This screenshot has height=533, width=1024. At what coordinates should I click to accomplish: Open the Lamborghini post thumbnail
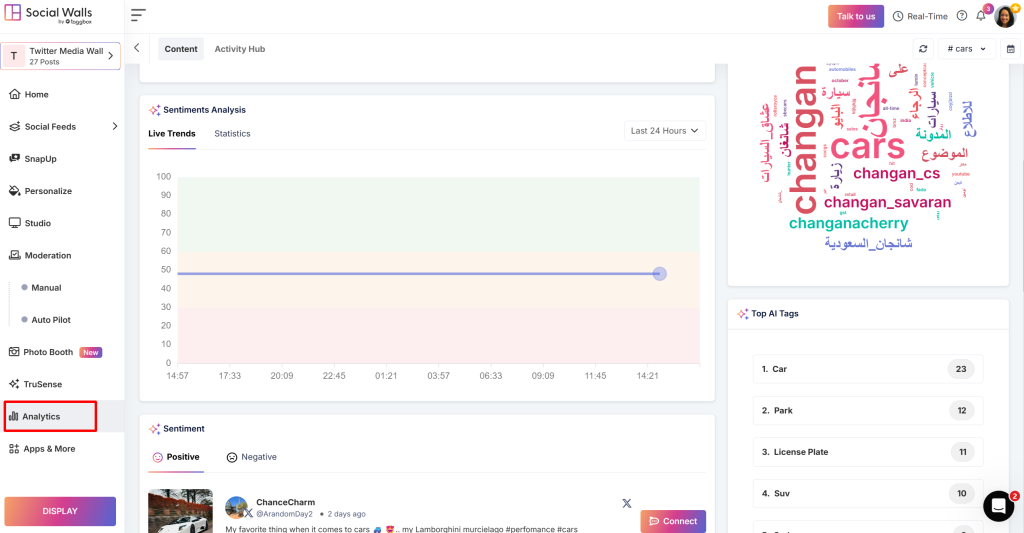(180, 511)
